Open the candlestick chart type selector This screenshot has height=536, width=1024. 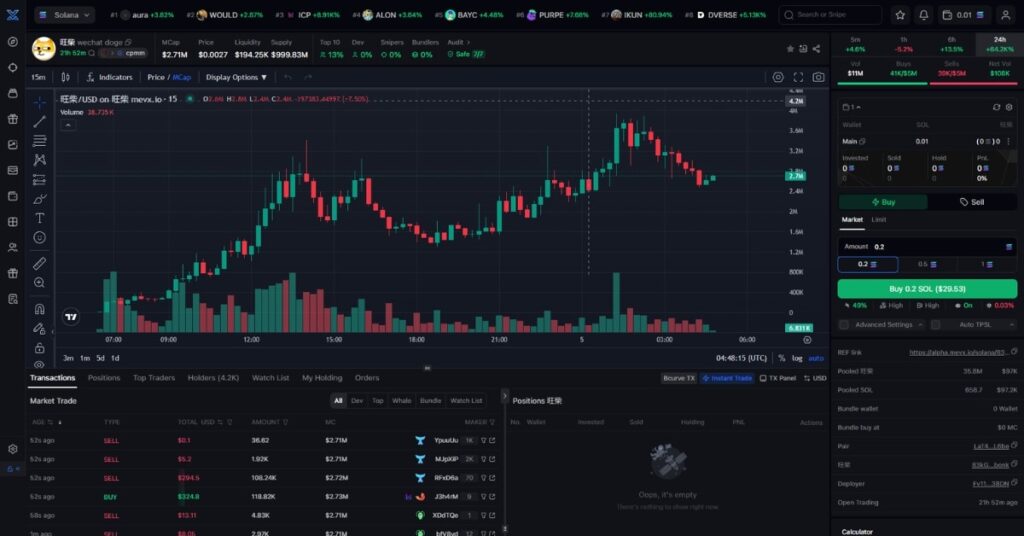tap(65, 77)
